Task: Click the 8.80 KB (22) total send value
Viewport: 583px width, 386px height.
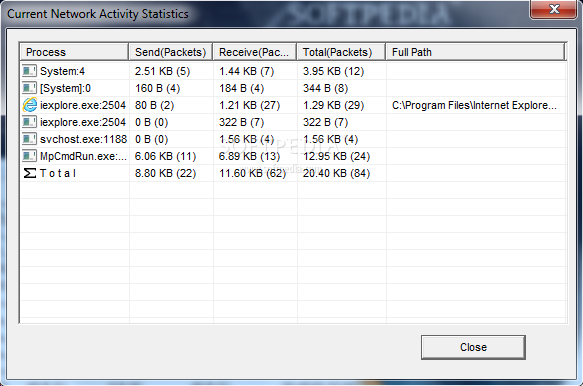Action: point(165,173)
